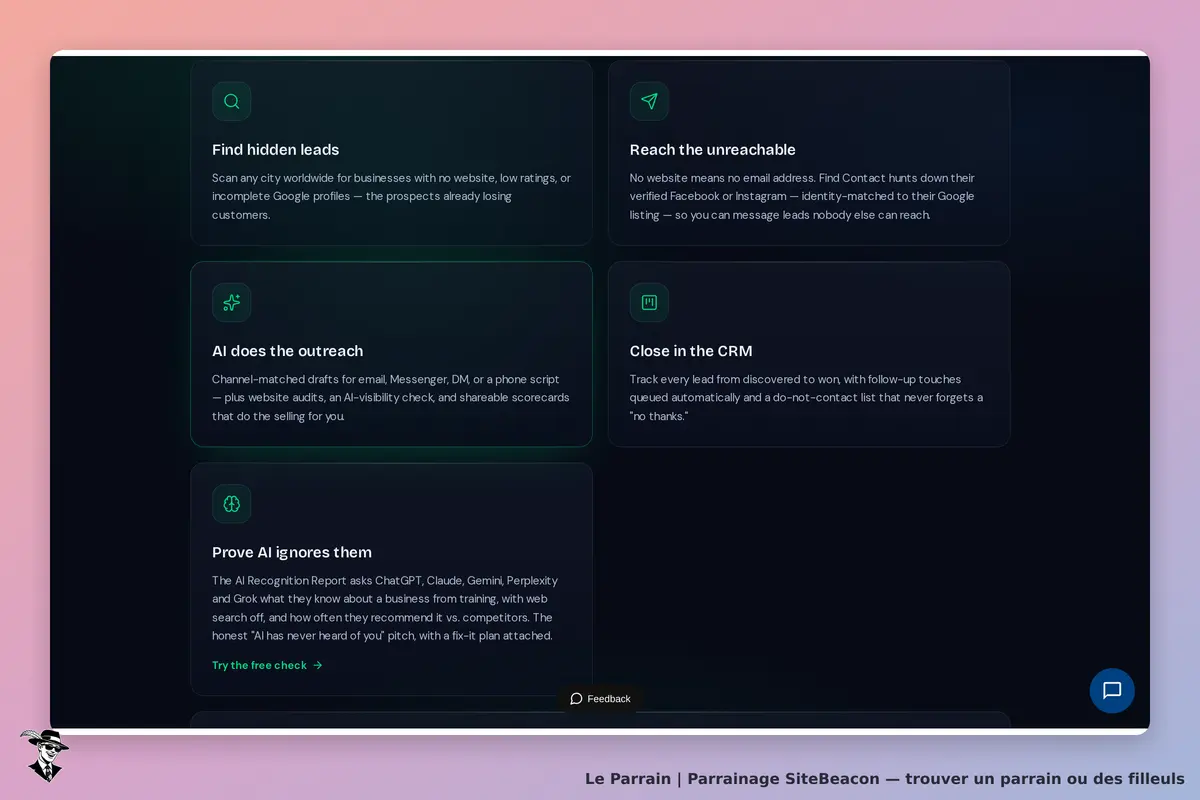Click the Le Parrain mascot logo
Screen dimensions: 1200x800
44,755
